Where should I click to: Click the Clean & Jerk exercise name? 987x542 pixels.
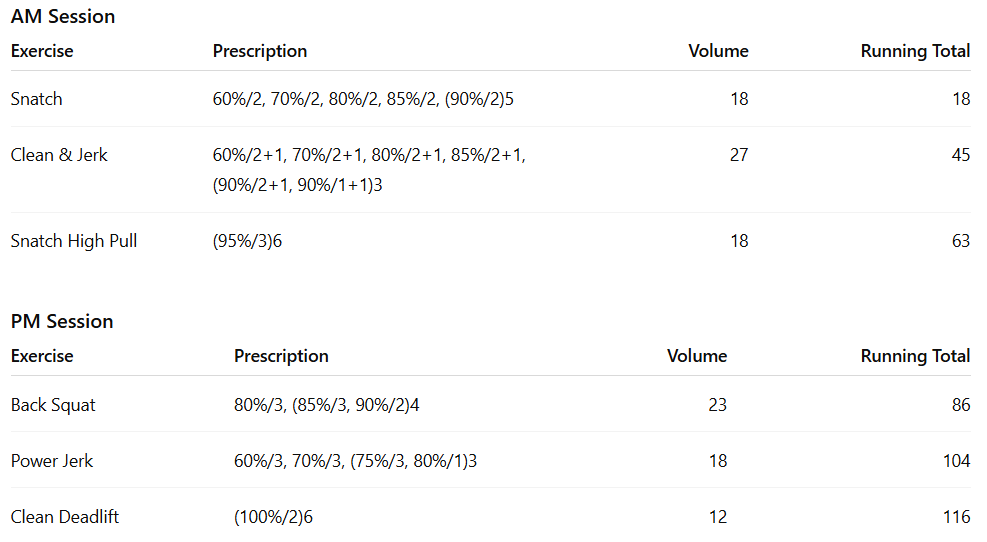tap(59, 155)
